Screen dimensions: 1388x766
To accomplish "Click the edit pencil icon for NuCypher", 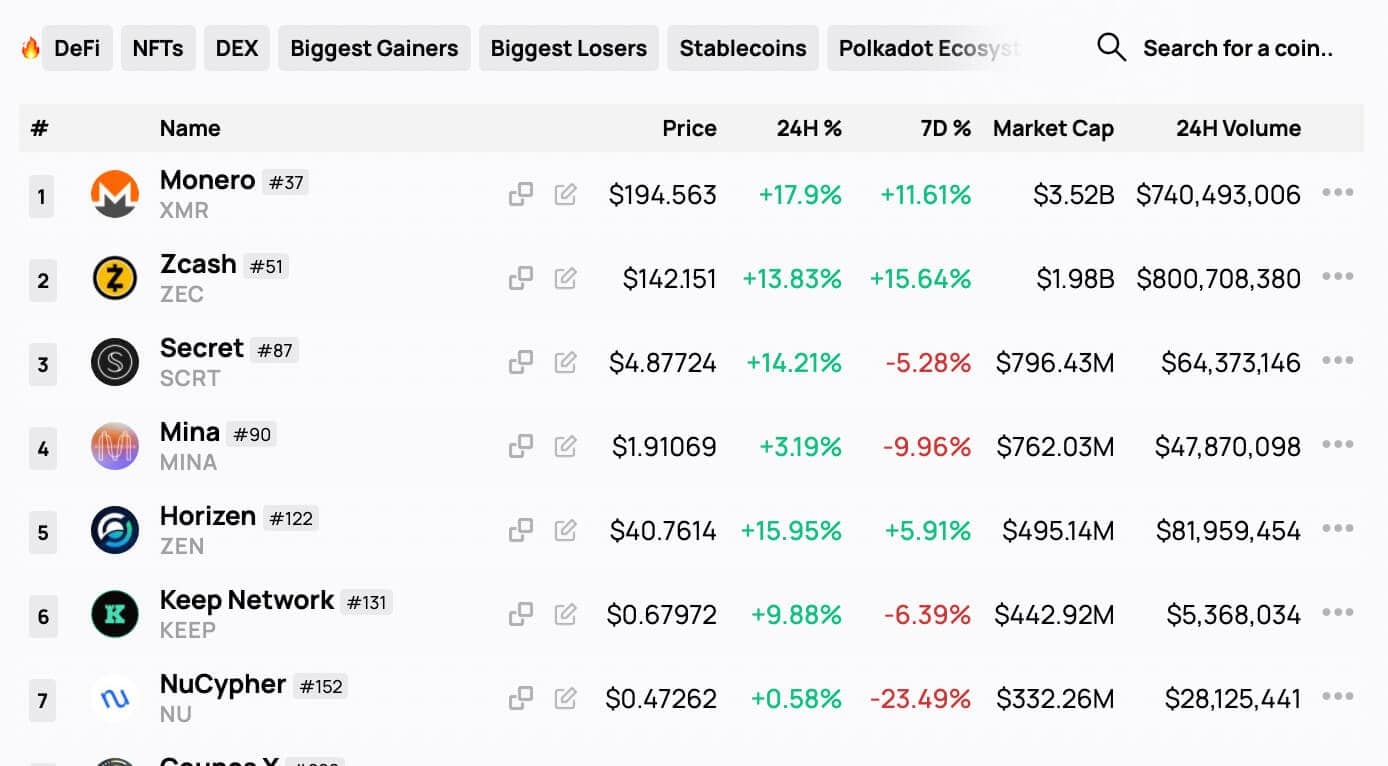I will point(566,698).
